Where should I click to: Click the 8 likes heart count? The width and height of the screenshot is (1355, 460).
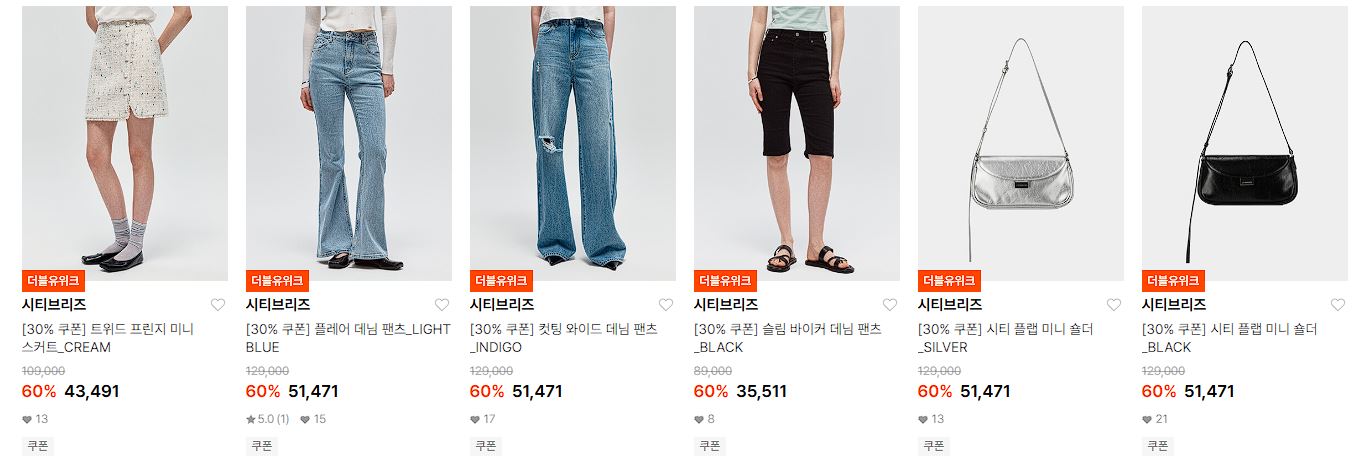704,419
